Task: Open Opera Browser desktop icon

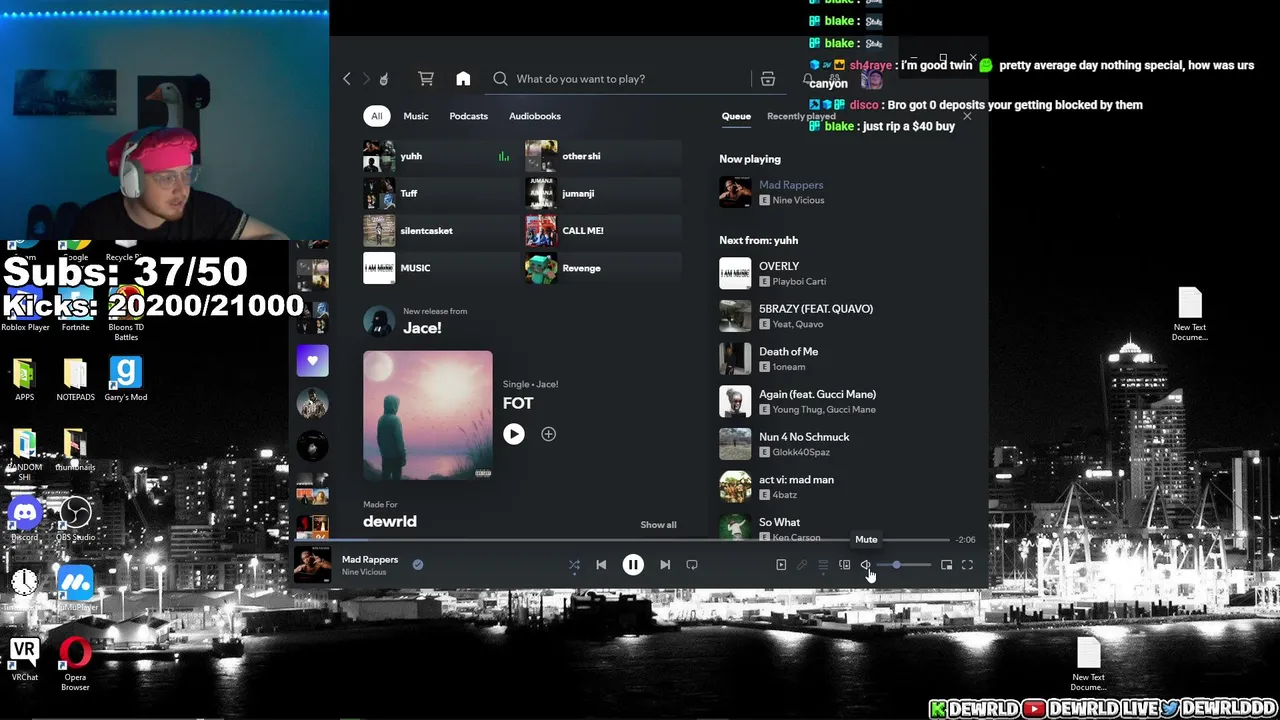Action: [x=75, y=664]
